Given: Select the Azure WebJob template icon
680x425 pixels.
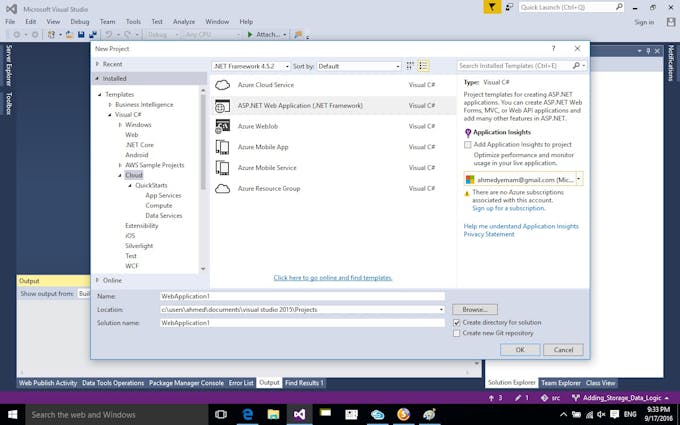Looking at the screenshot, I should click(x=222, y=126).
